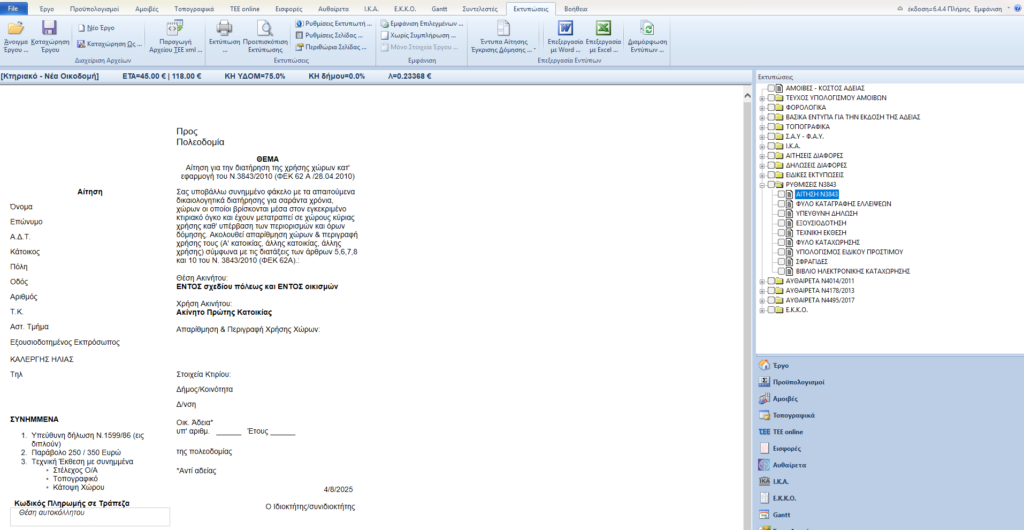This screenshot has height=530, width=1024.
Task: Click the Εκτύπωση printer icon
Action: pyautogui.click(x=225, y=32)
